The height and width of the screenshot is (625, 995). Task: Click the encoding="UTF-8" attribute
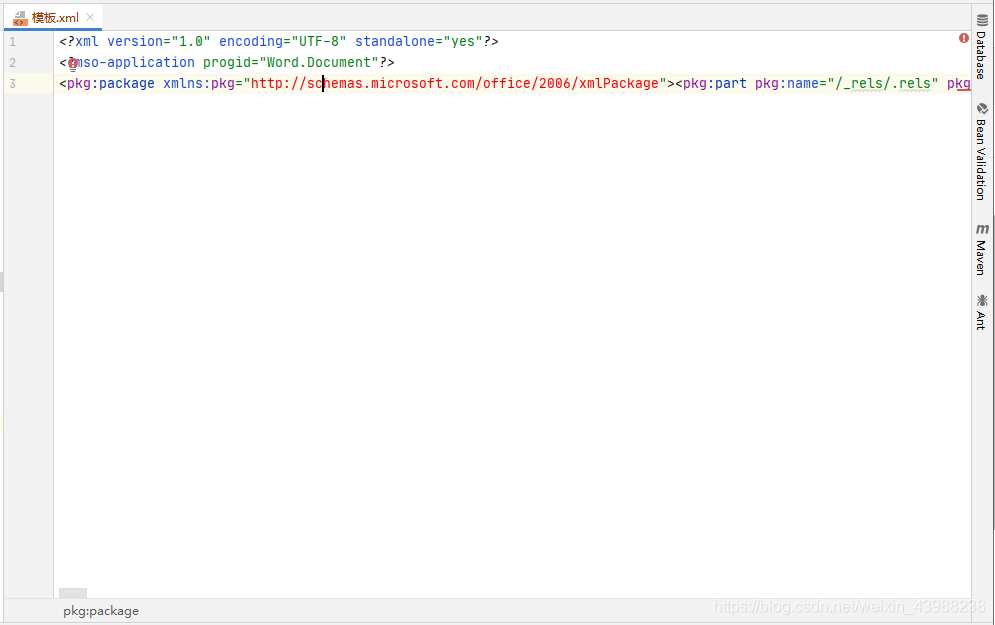pyautogui.click(x=283, y=42)
